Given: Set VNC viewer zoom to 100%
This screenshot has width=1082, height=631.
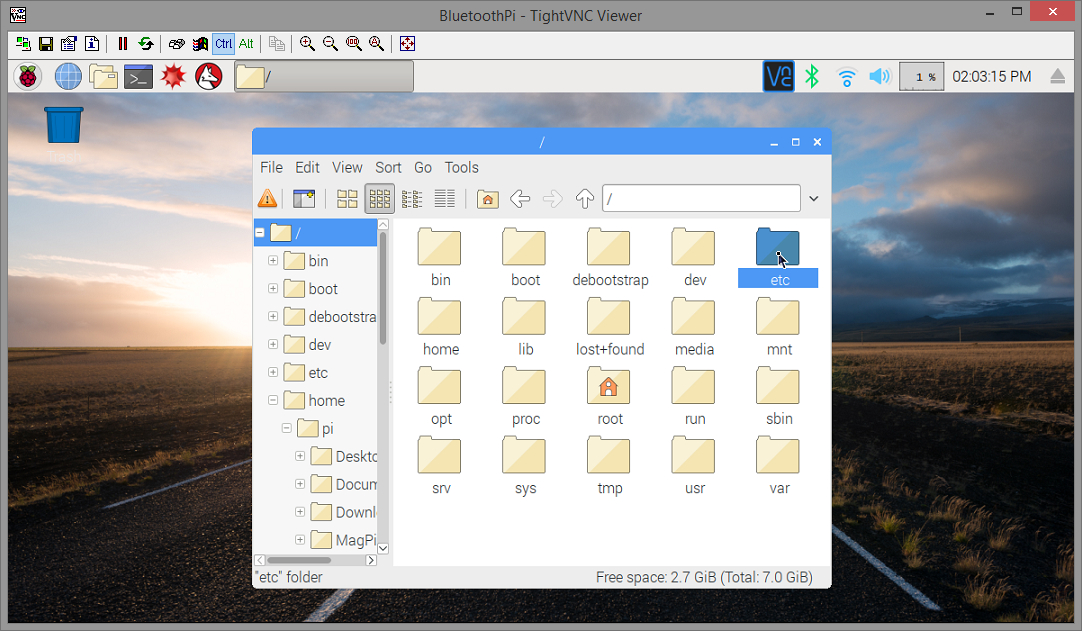Looking at the screenshot, I should click(353, 44).
